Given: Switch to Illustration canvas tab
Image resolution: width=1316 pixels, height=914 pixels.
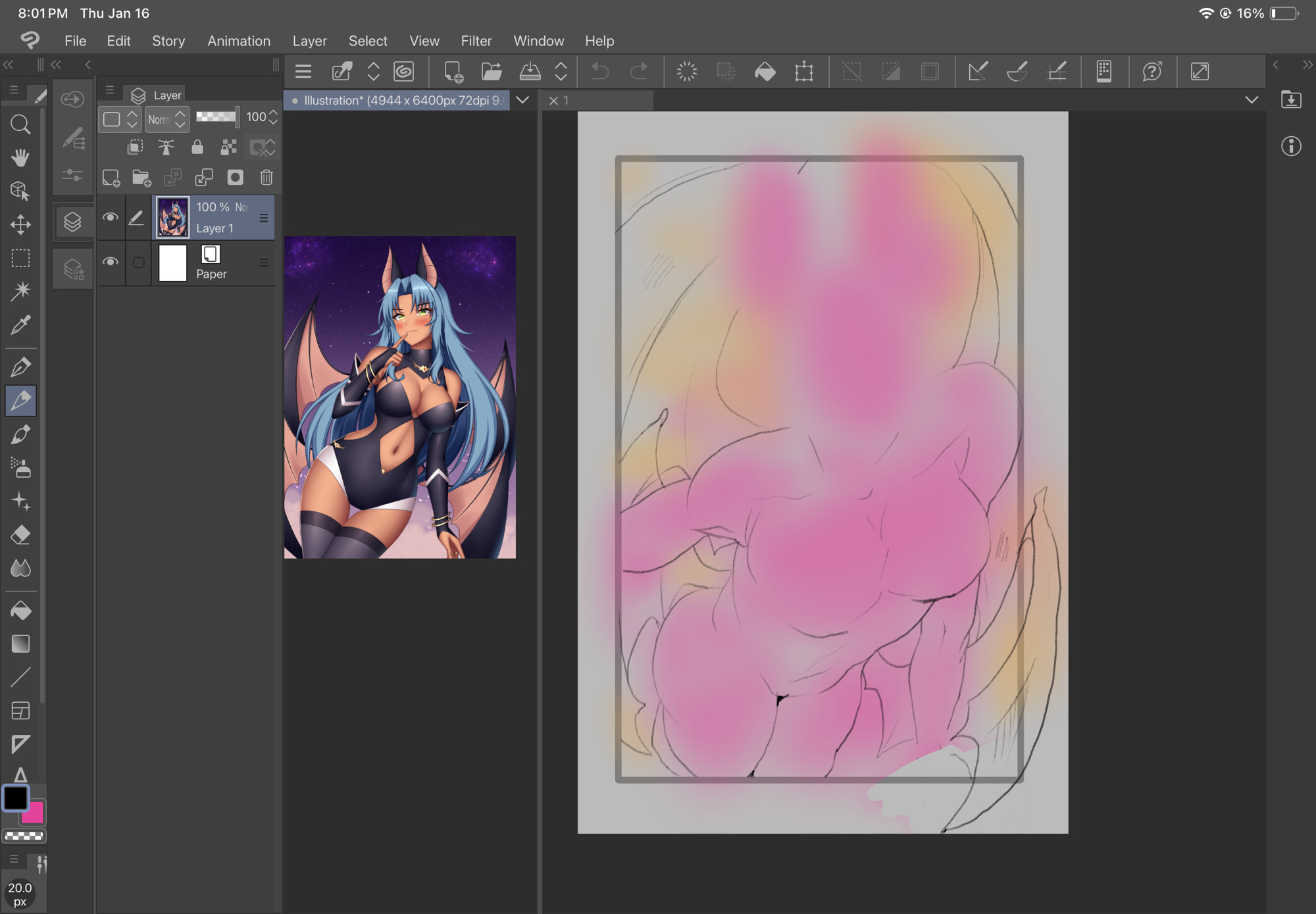Looking at the screenshot, I should coord(397,101).
